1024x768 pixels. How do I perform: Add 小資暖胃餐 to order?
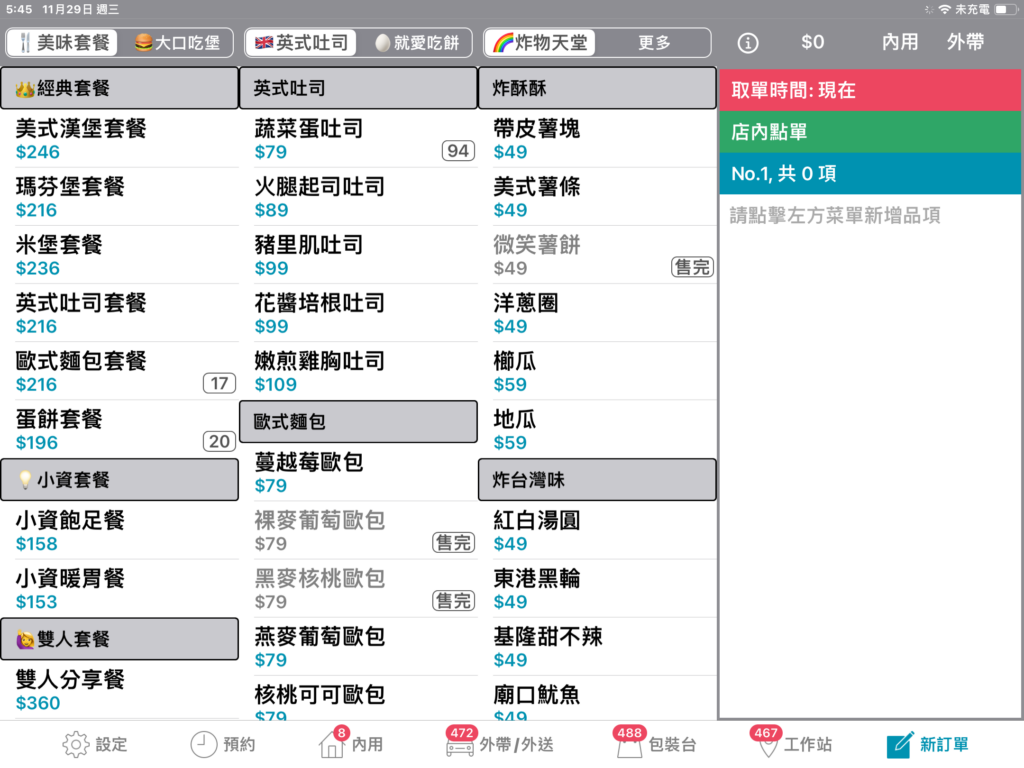120,589
